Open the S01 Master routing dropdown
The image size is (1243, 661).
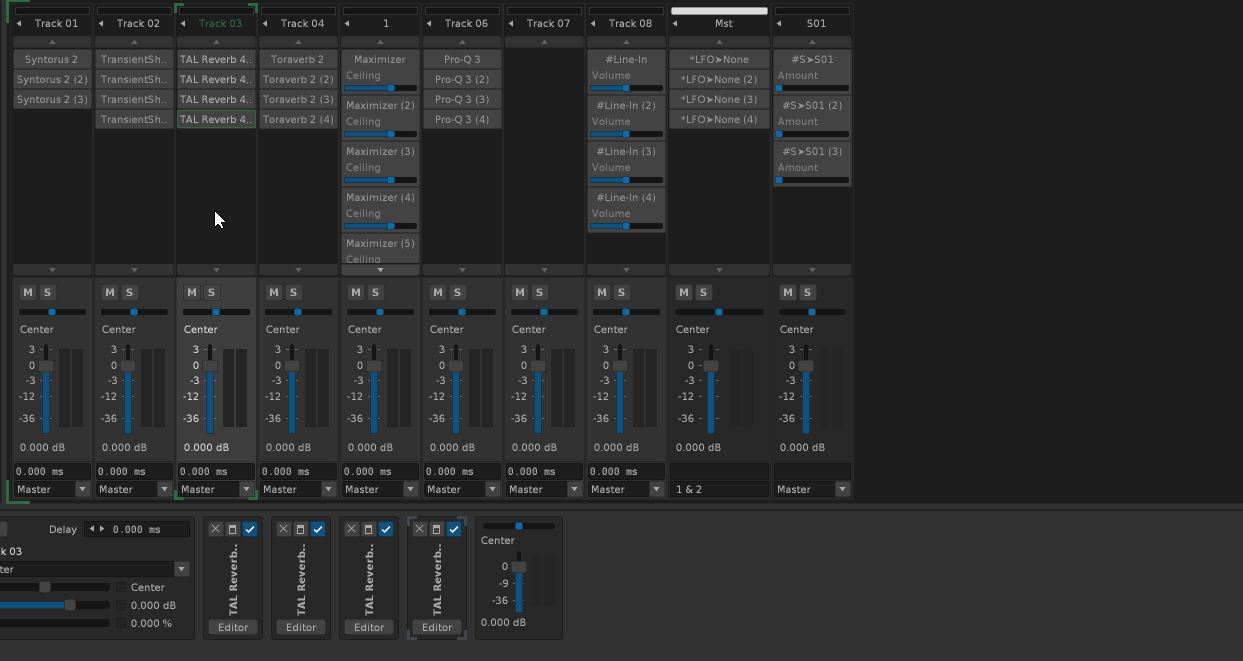[x=842, y=489]
